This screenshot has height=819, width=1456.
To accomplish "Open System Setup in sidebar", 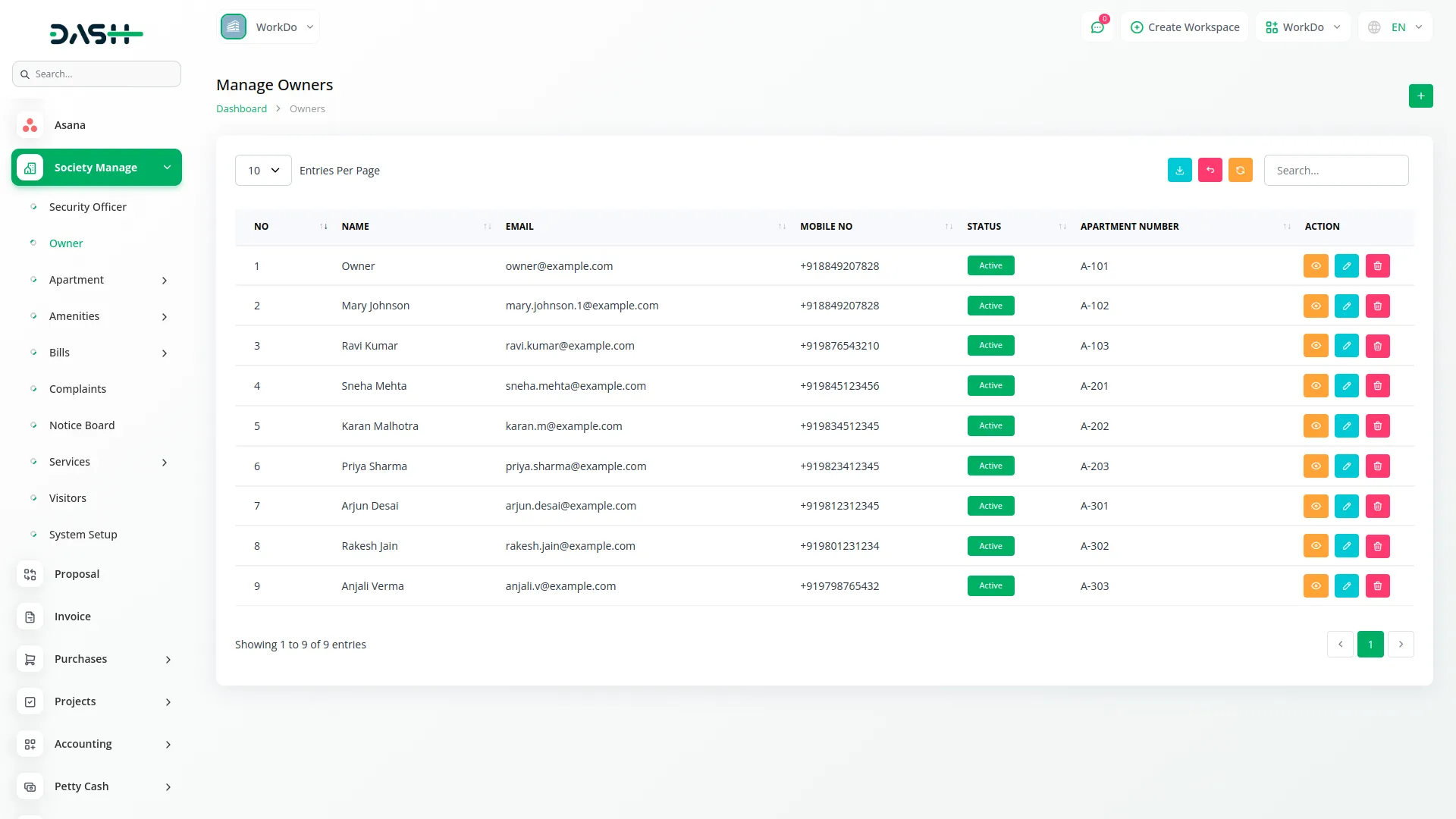I will (x=83, y=535).
